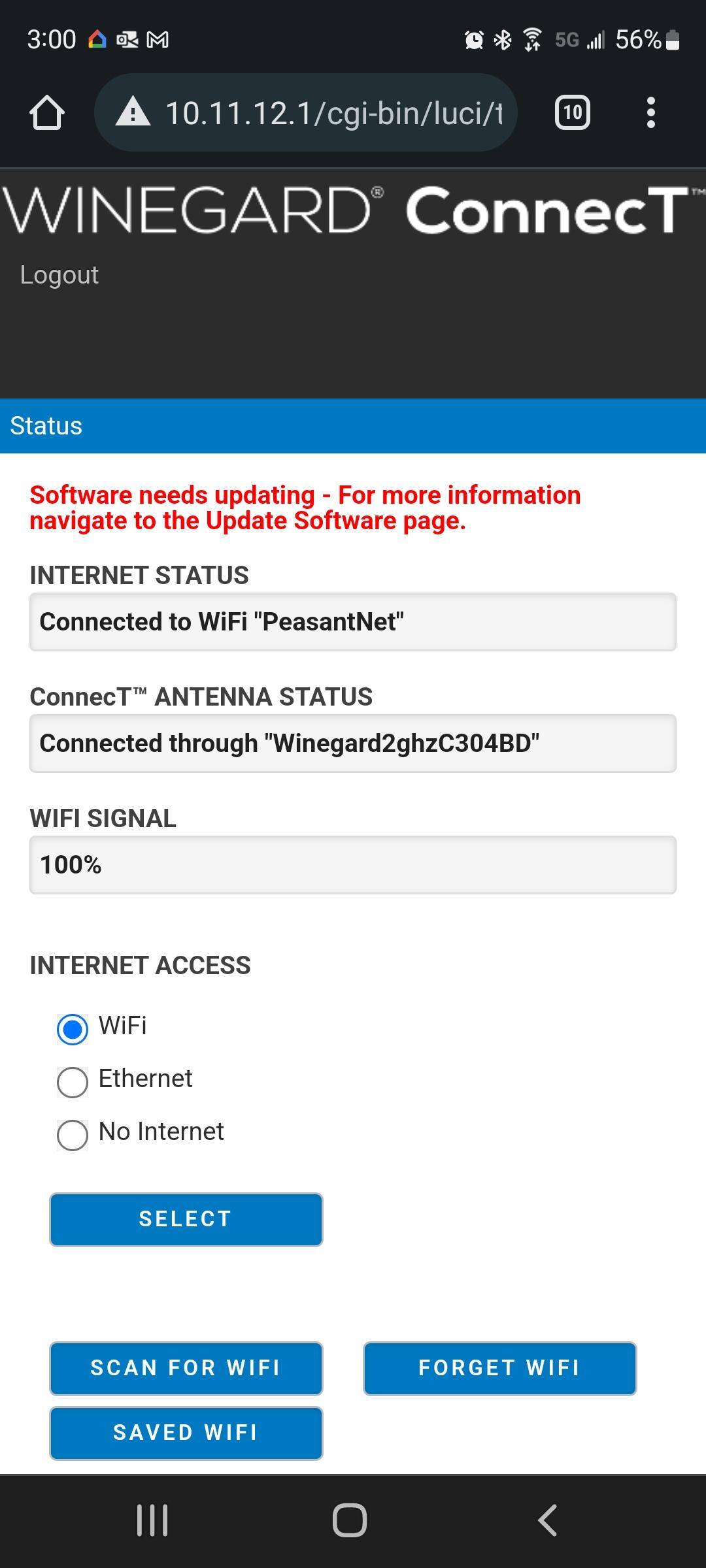This screenshot has width=706, height=1568.
Task: Open the SAVED WIFI list
Action: [186, 1433]
